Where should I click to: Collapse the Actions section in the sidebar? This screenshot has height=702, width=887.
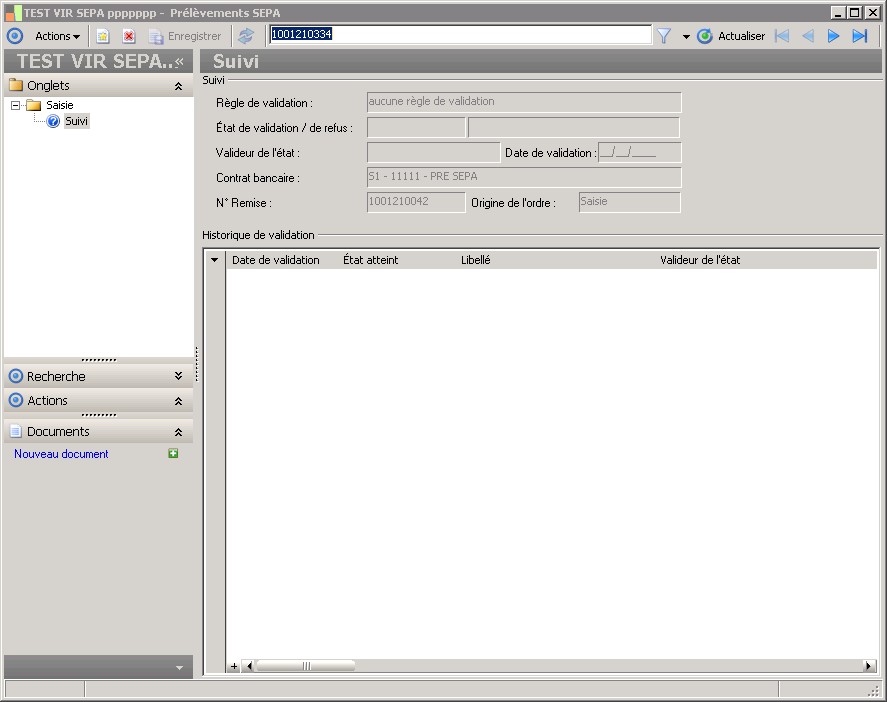tap(178, 401)
